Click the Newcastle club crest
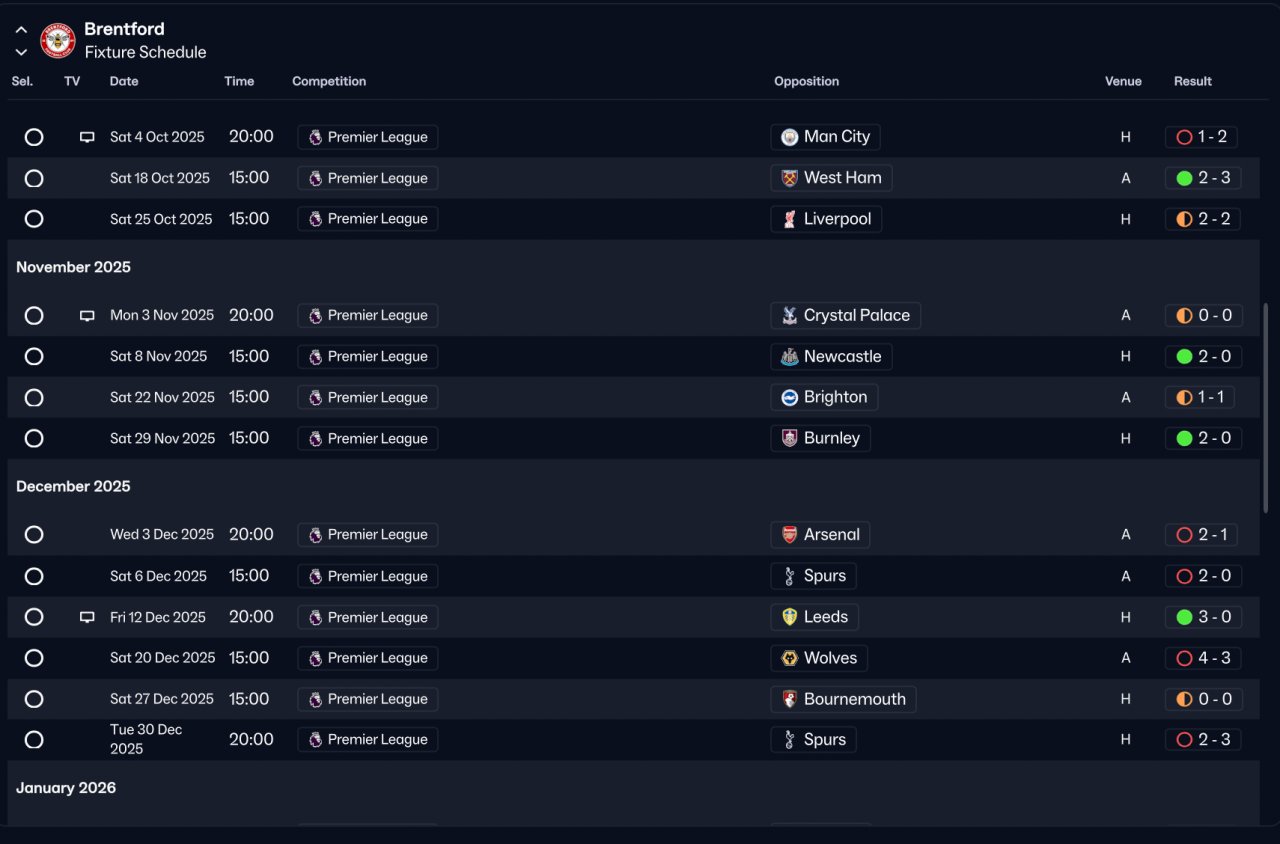Screen dimensions: 1280x844 (x=790, y=357)
